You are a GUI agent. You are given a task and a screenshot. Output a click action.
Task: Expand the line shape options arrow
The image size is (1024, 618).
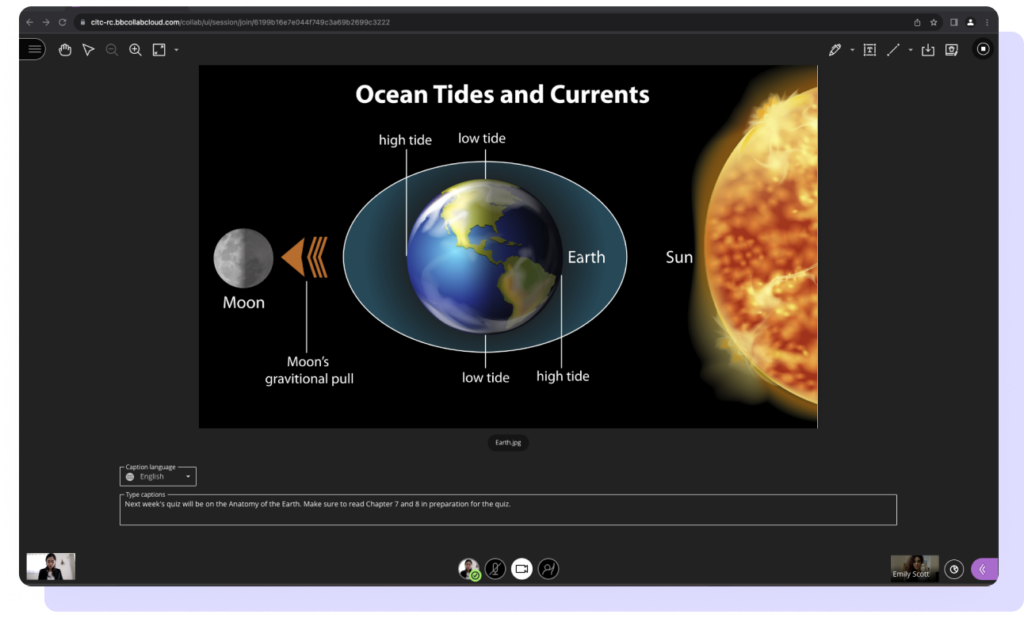click(x=910, y=50)
